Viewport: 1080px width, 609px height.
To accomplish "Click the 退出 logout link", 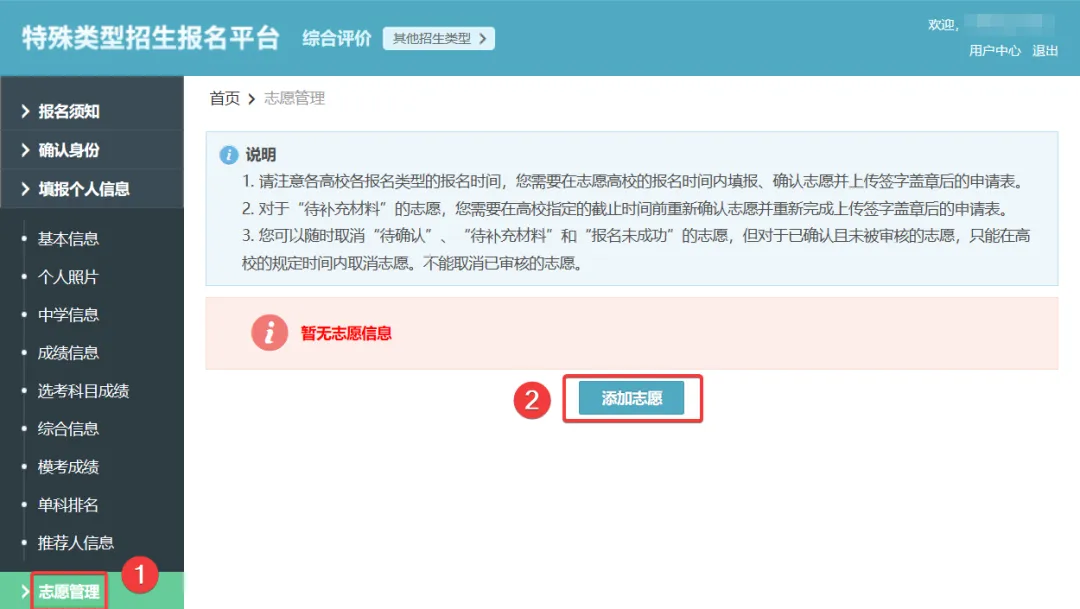I will pyautogui.click(x=1045, y=51).
